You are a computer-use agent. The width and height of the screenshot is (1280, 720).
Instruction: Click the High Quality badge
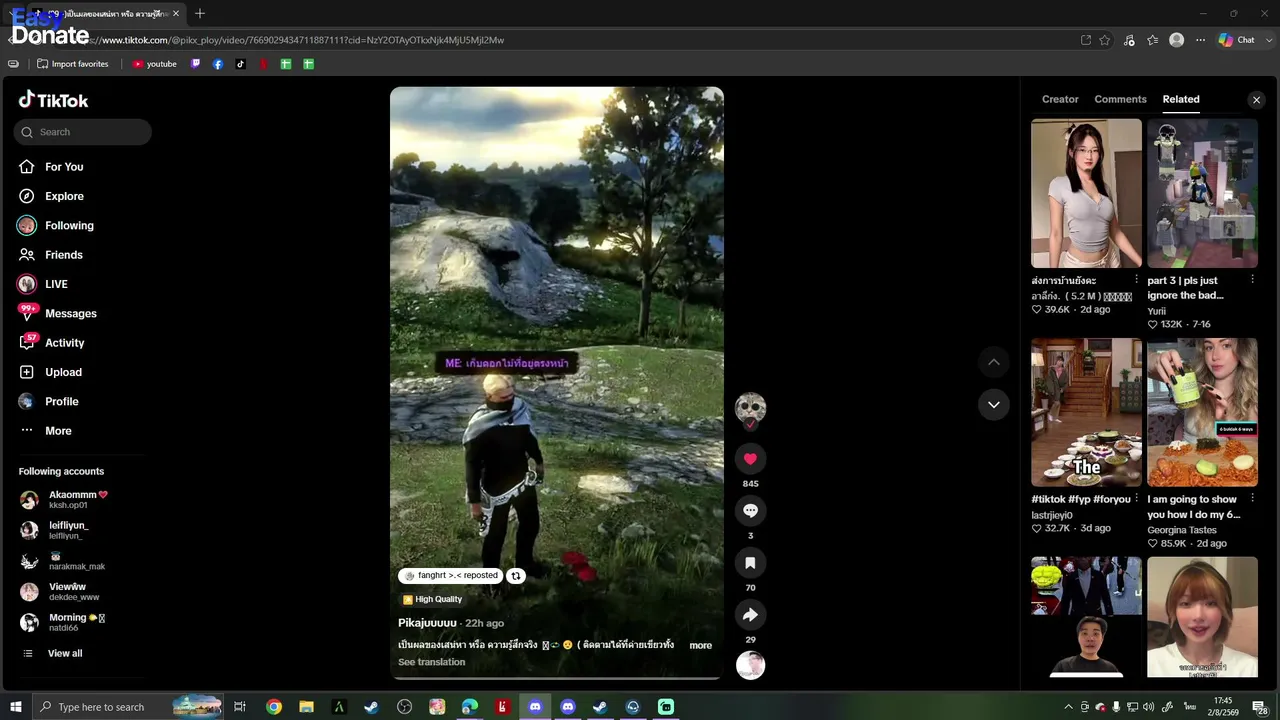(x=432, y=600)
